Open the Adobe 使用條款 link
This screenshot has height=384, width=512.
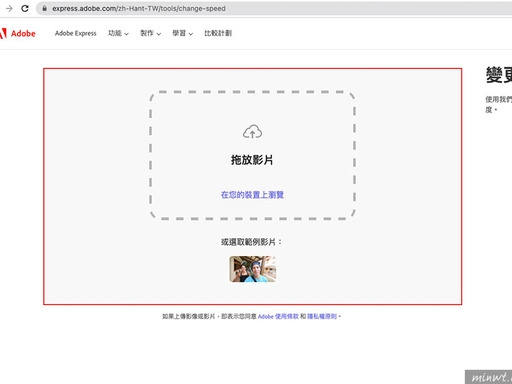point(278,316)
